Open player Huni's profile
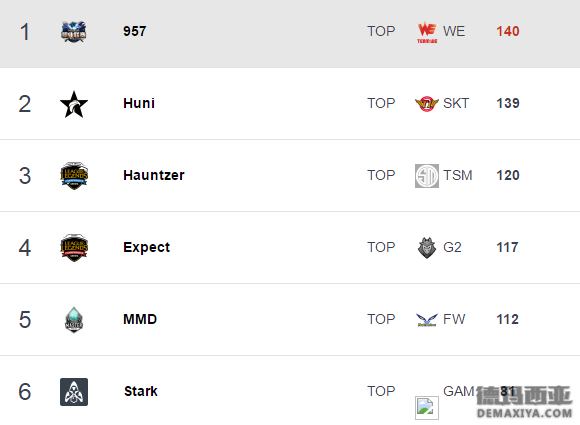The image size is (580, 425). pos(139,103)
